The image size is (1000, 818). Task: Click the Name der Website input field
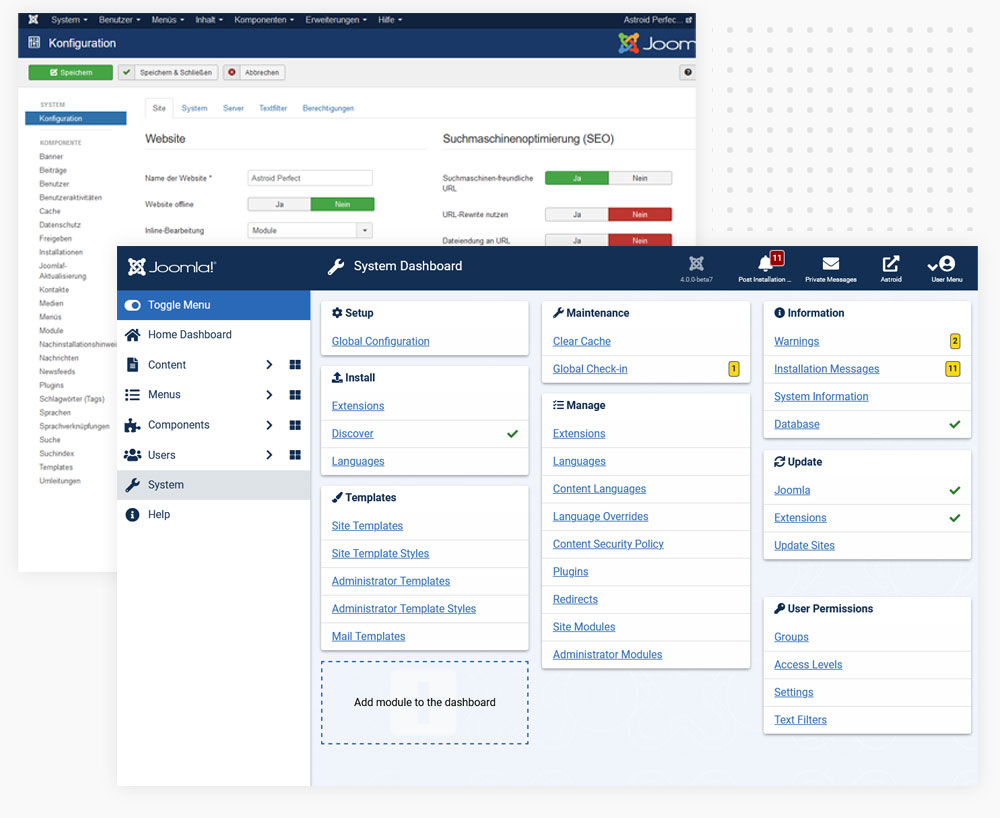[x=310, y=177]
